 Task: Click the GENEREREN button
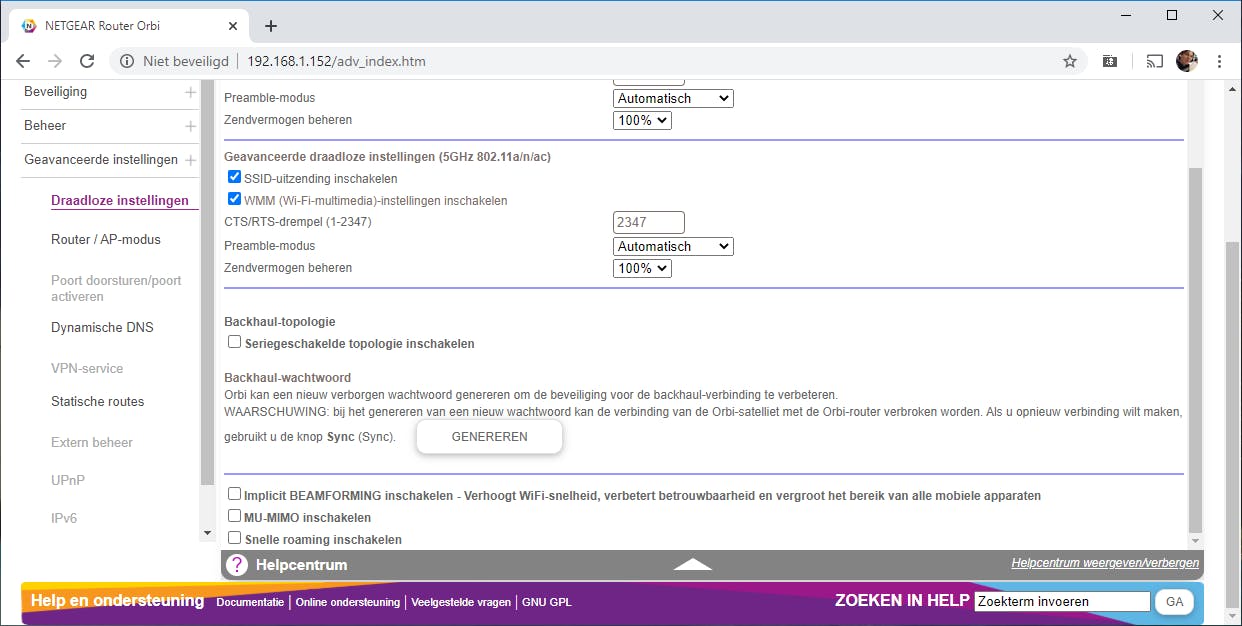pos(489,436)
